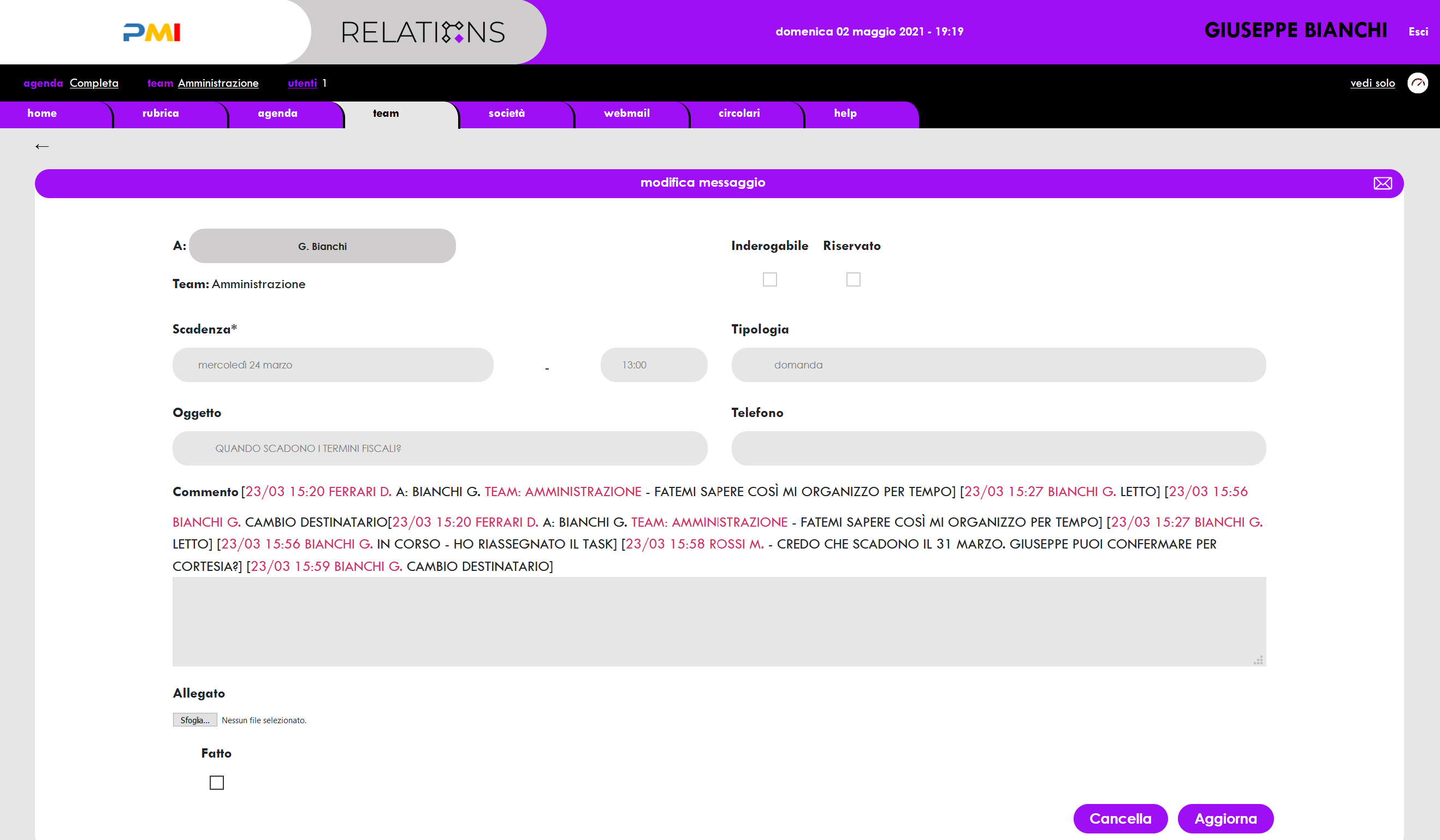Open the webmail tab
1440x840 pixels.
pyautogui.click(x=632, y=114)
